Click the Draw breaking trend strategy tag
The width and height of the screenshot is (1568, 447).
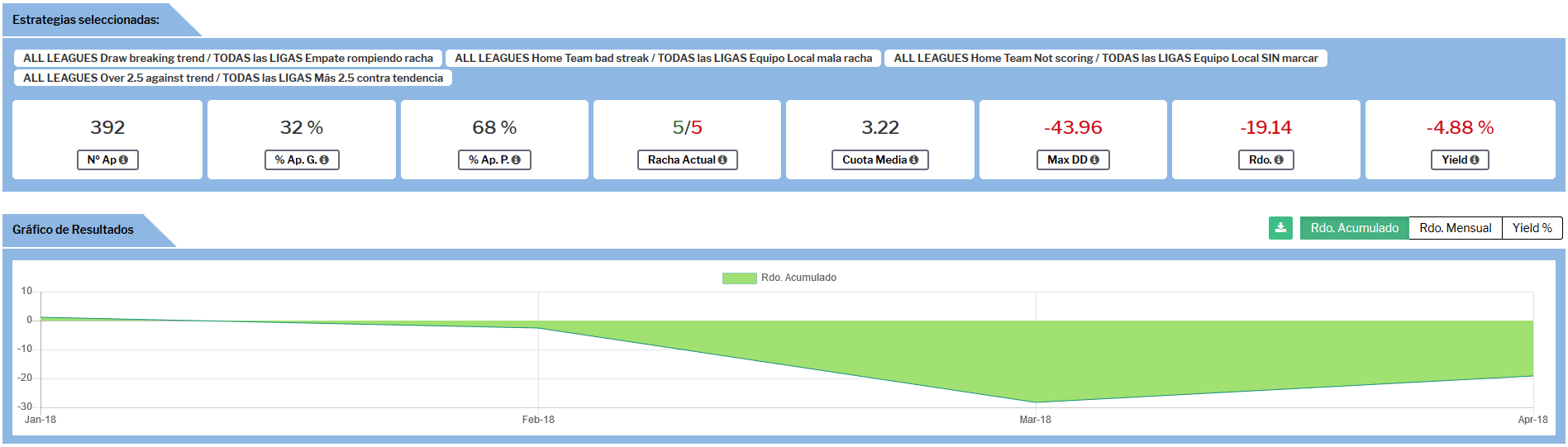point(228,58)
